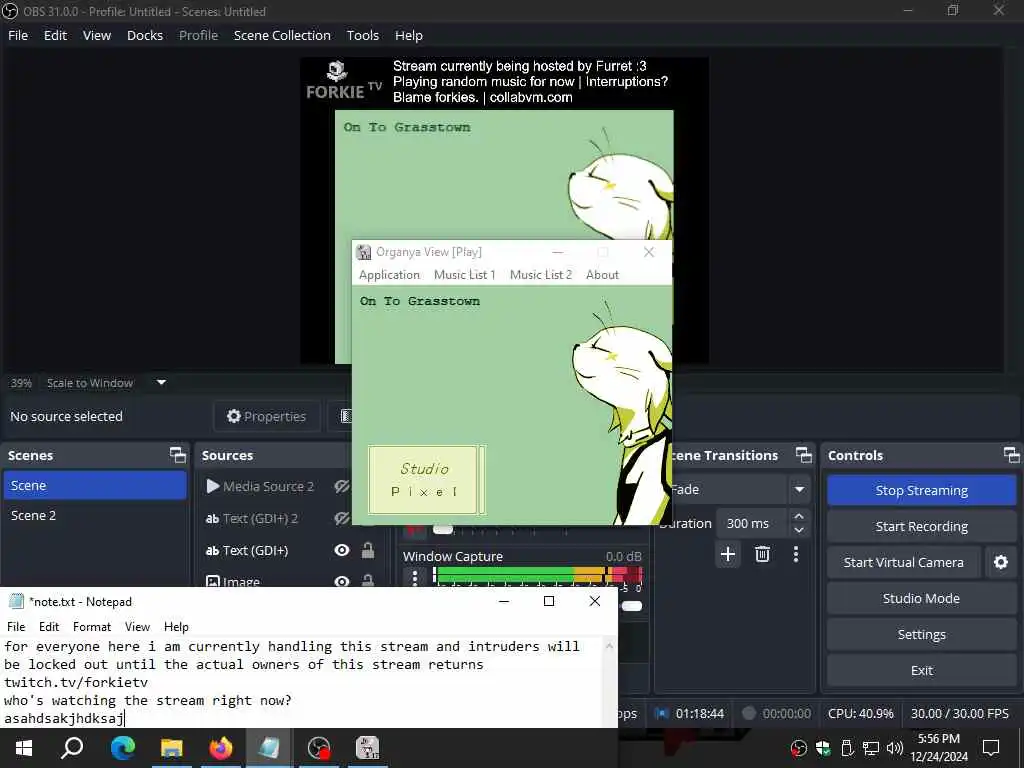The width and height of the screenshot is (1024, 768).
Task: Open Firefox from taskbar
Action: coord(221,748)
